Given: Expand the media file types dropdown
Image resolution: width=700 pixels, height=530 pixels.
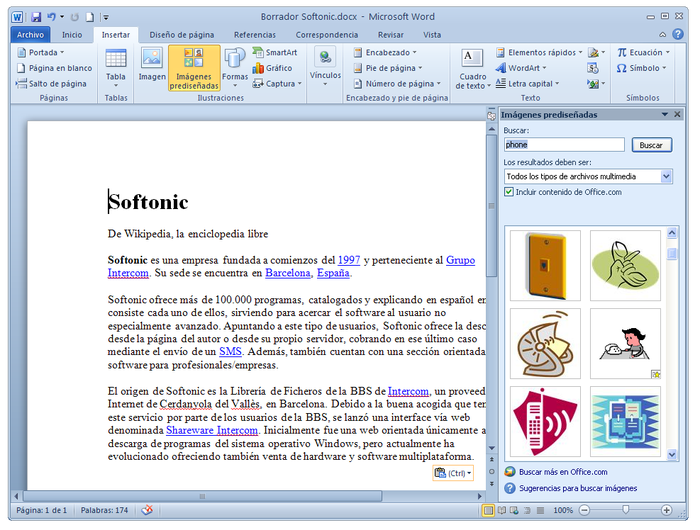Looking at the screenshot, I should 666,176.
